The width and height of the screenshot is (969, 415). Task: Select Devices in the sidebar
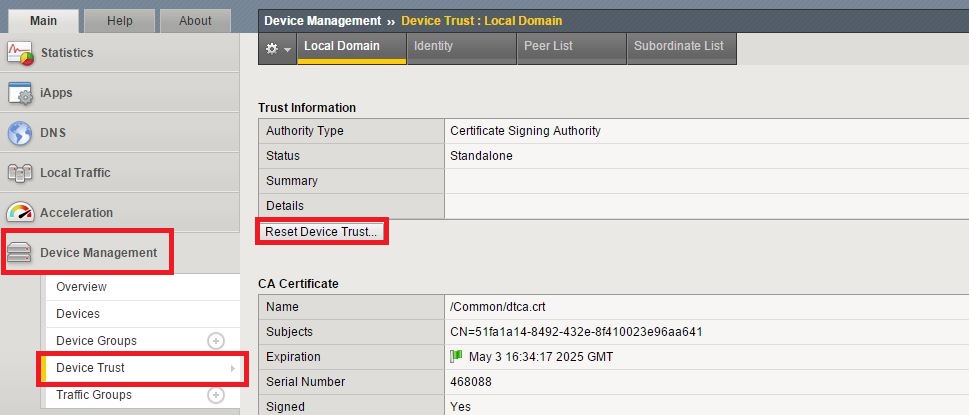[78, 314]
